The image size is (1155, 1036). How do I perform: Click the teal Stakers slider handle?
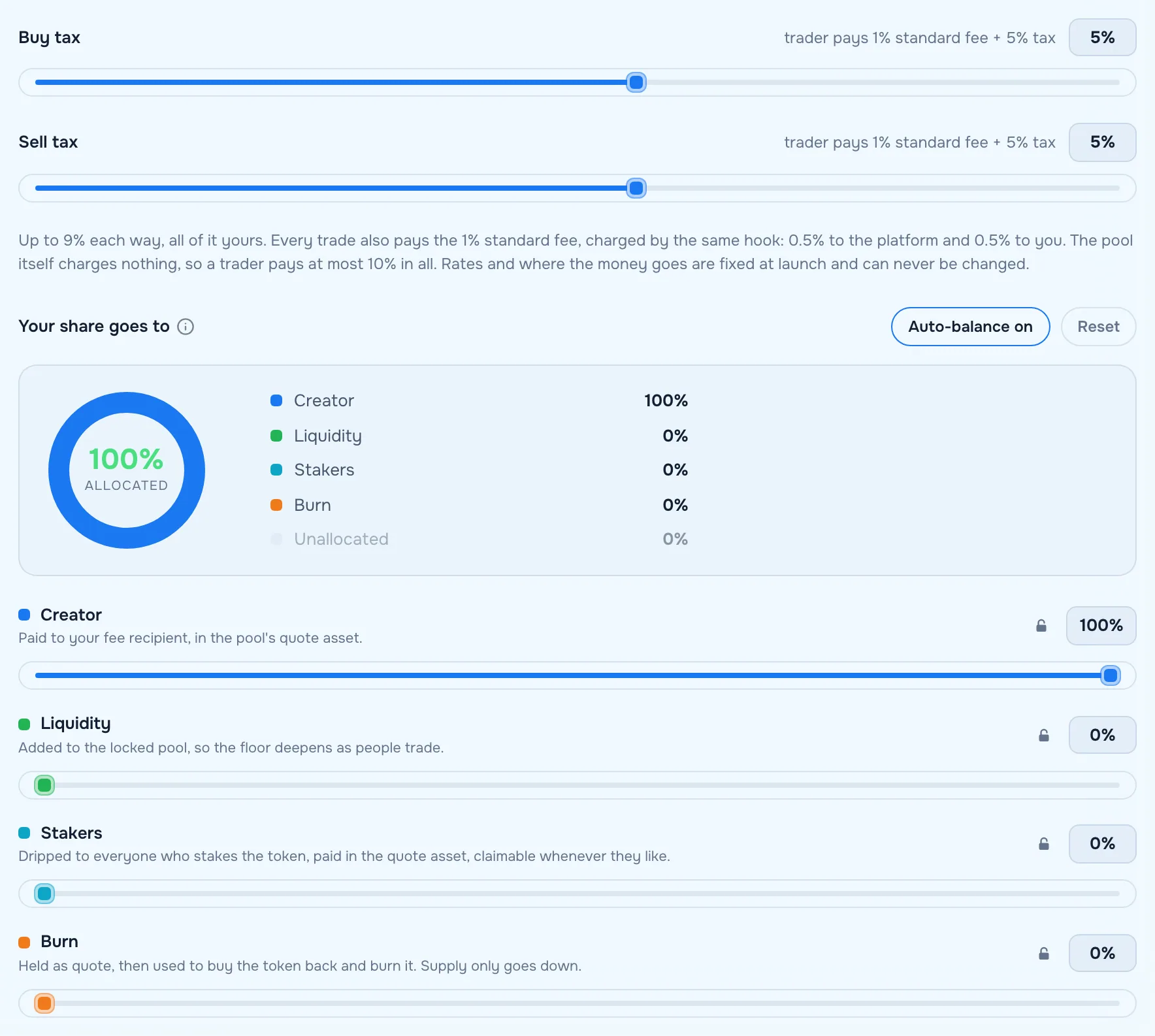pos(44,894)
